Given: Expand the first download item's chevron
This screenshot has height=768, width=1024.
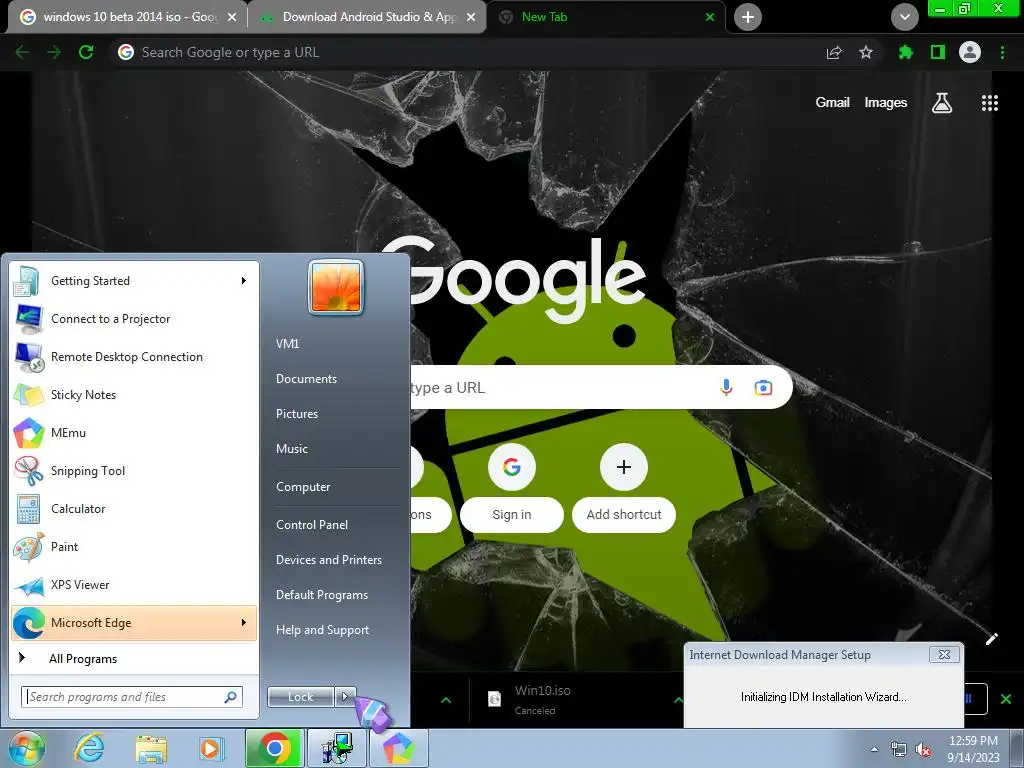Looking at the screenshot, I should [x=446, y=700].
